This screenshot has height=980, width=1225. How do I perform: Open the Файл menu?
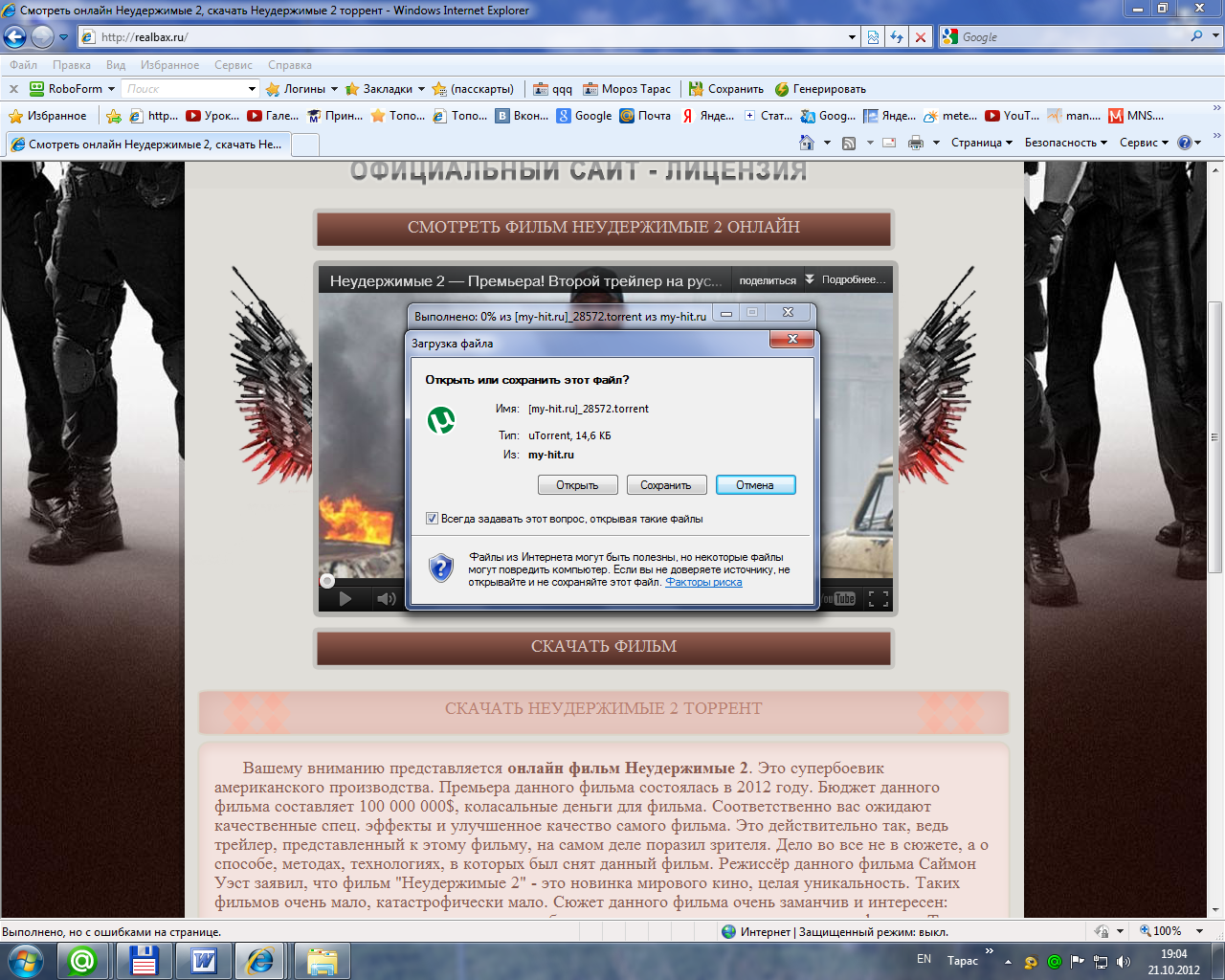tap(23, 65)
